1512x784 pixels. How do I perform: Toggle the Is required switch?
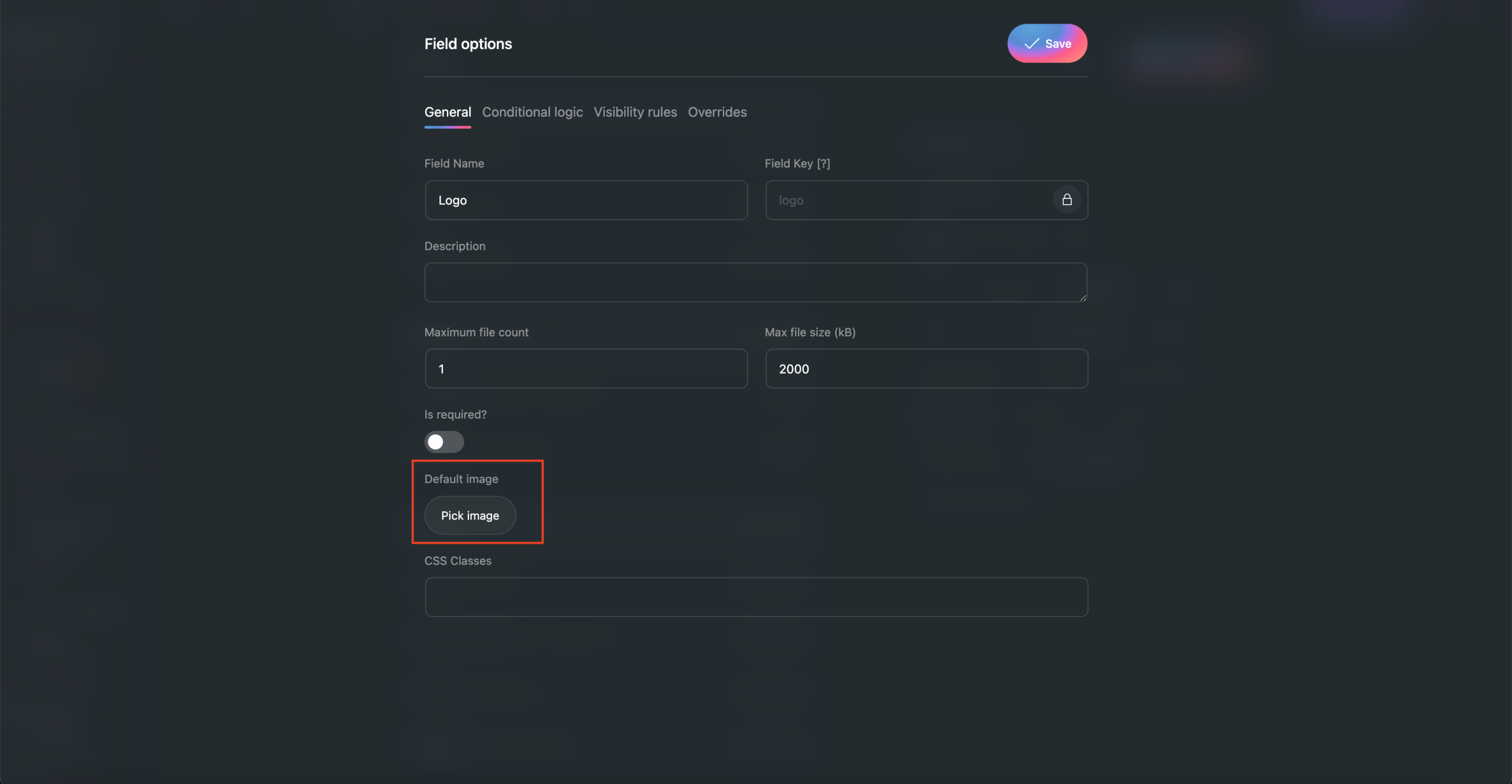click(444, 442)
